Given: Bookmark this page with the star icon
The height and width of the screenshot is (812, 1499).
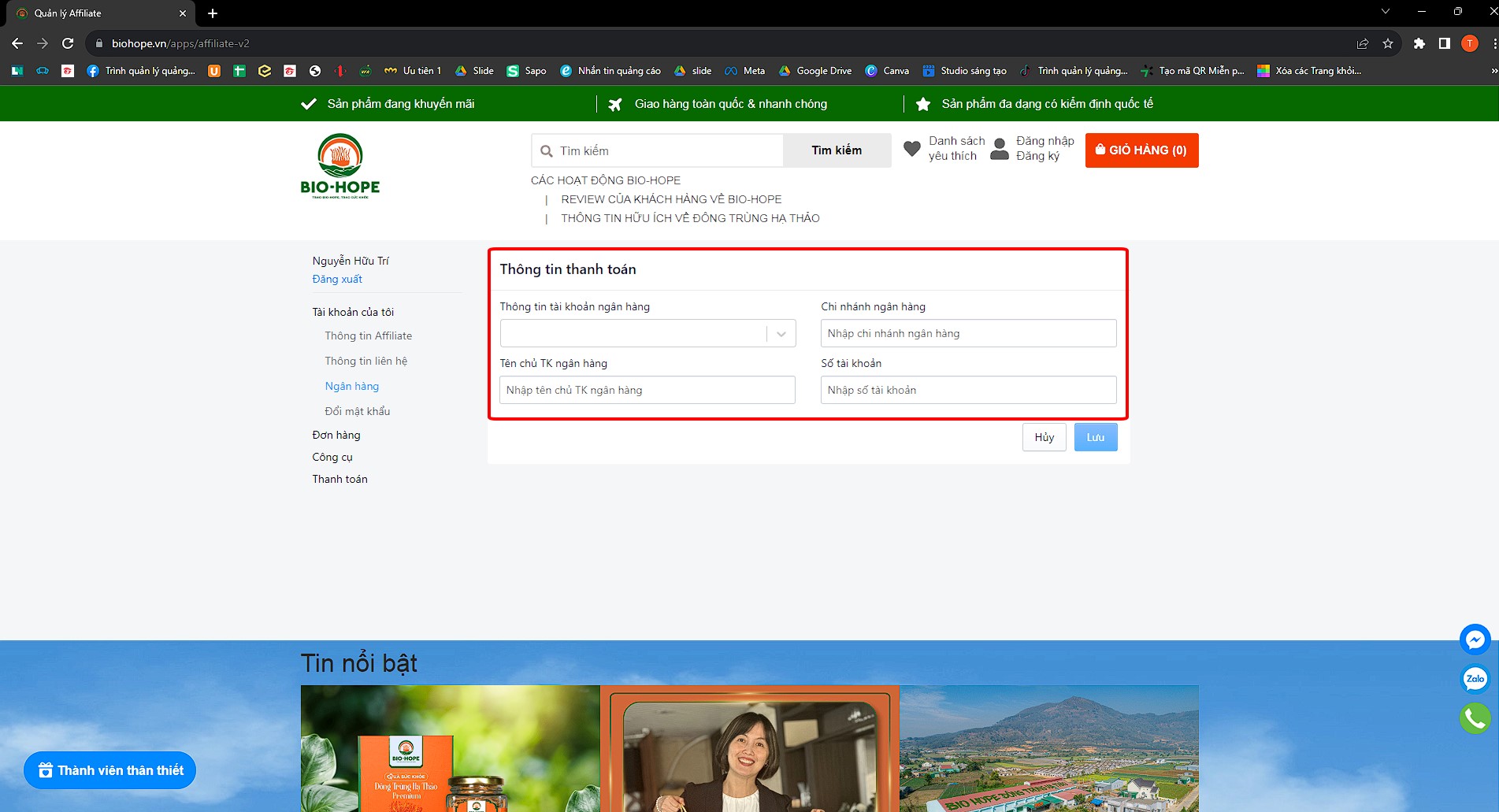Looking at the screenshot, I should 1388,43.
